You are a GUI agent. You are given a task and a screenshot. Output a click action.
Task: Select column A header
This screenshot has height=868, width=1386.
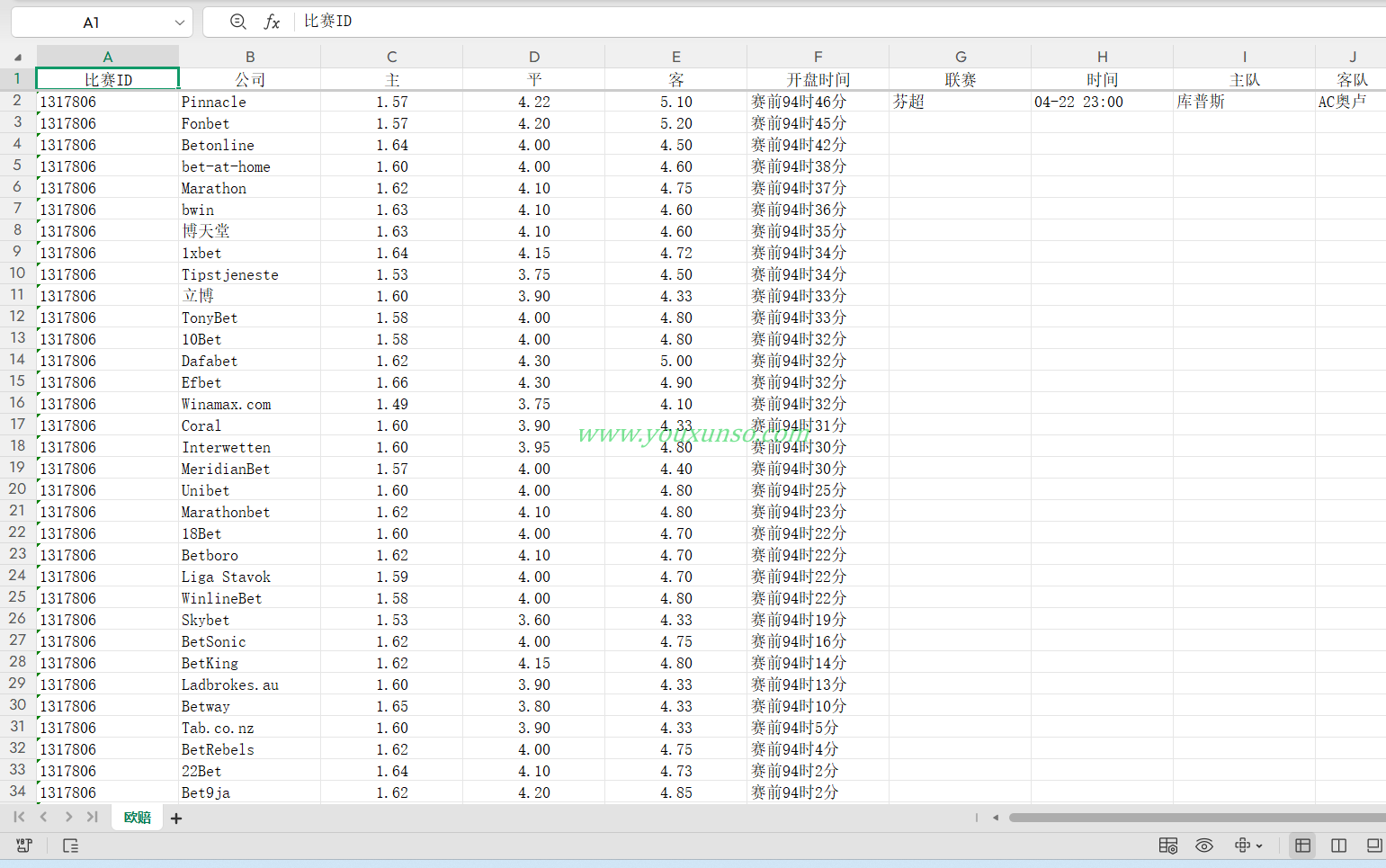tap(108, 57)
